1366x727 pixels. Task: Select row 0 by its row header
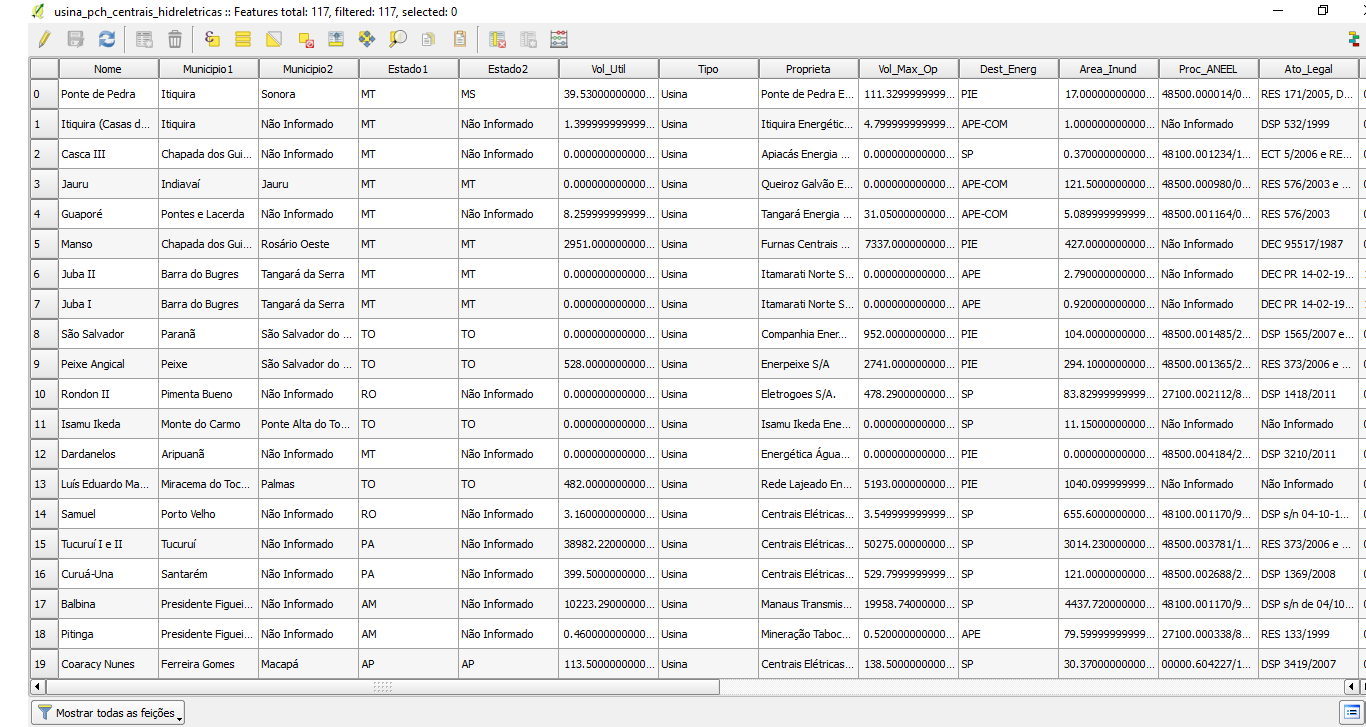coord(44,94)
